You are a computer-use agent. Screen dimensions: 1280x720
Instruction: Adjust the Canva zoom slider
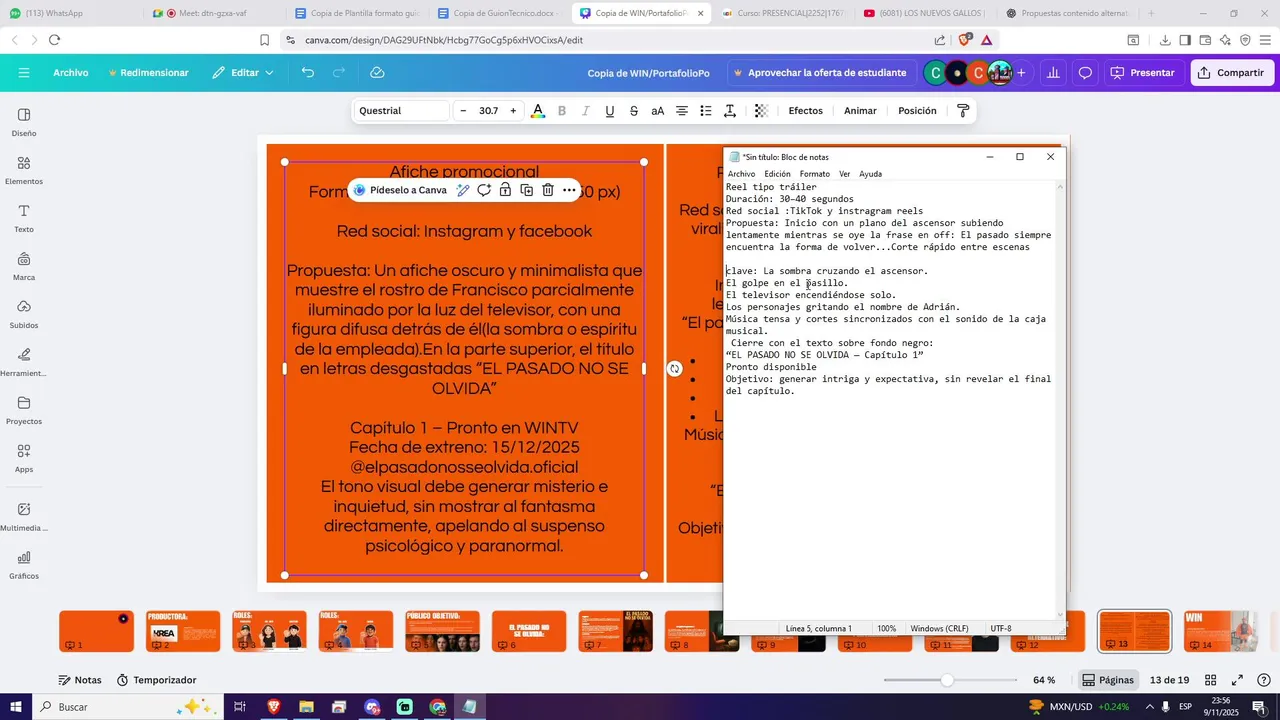coord(947,680)
